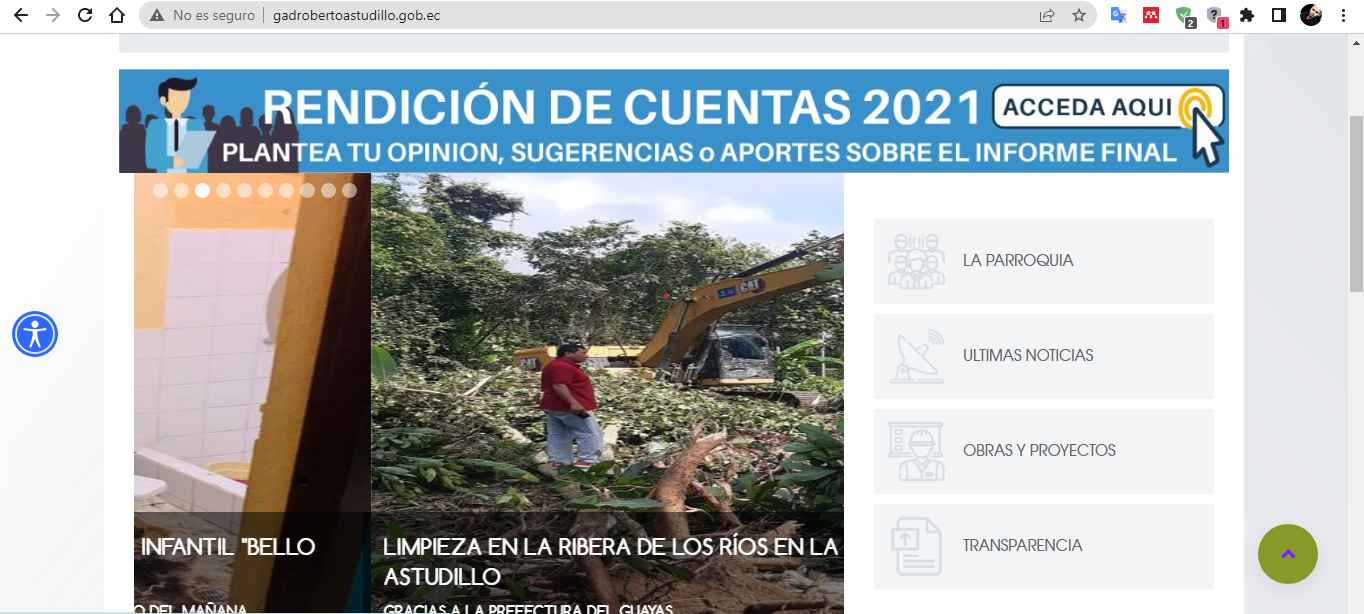
Task: Click the address bar URL field
Action: (x=600, y=15)
